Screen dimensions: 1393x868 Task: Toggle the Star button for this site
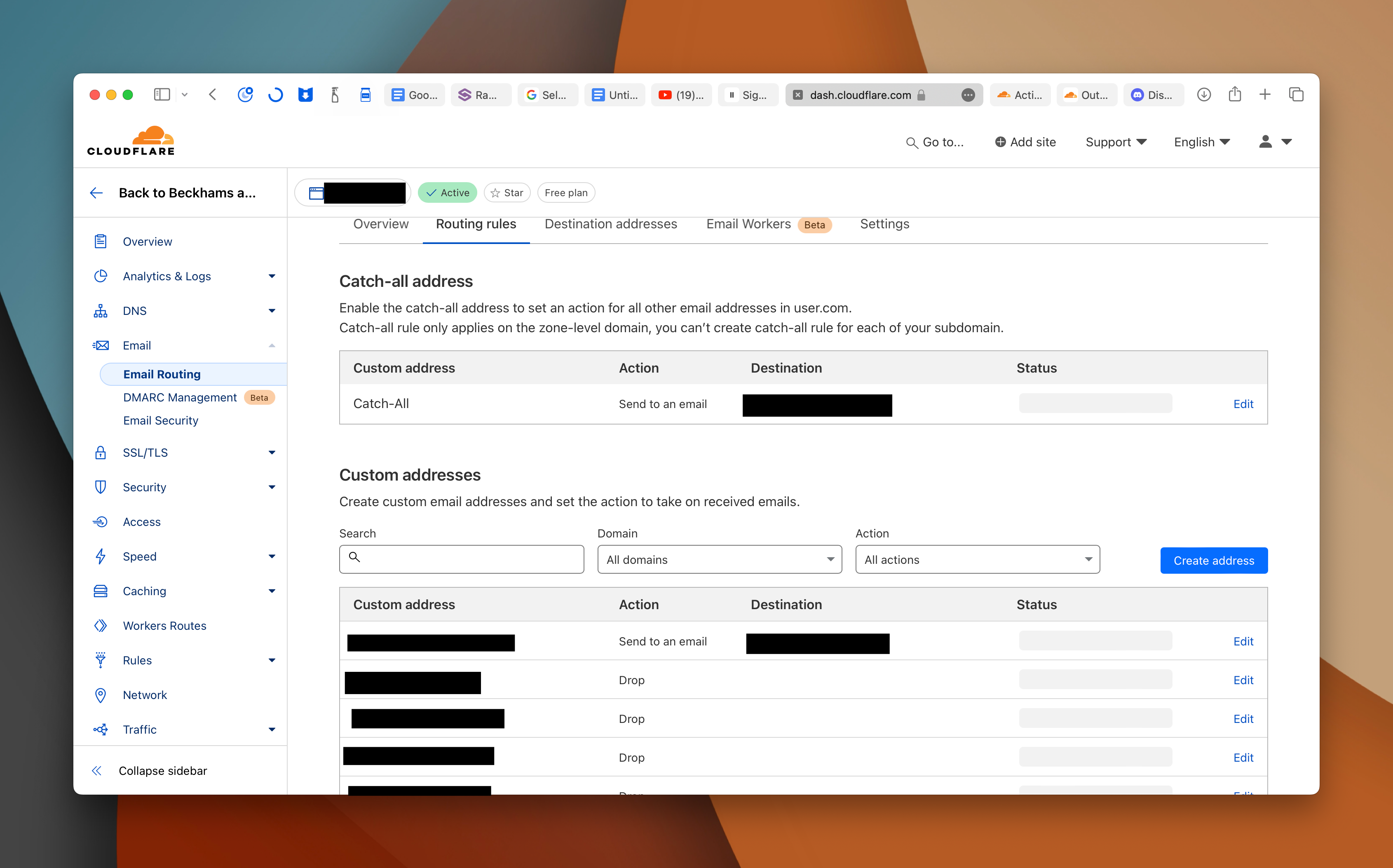pos(507,193)
